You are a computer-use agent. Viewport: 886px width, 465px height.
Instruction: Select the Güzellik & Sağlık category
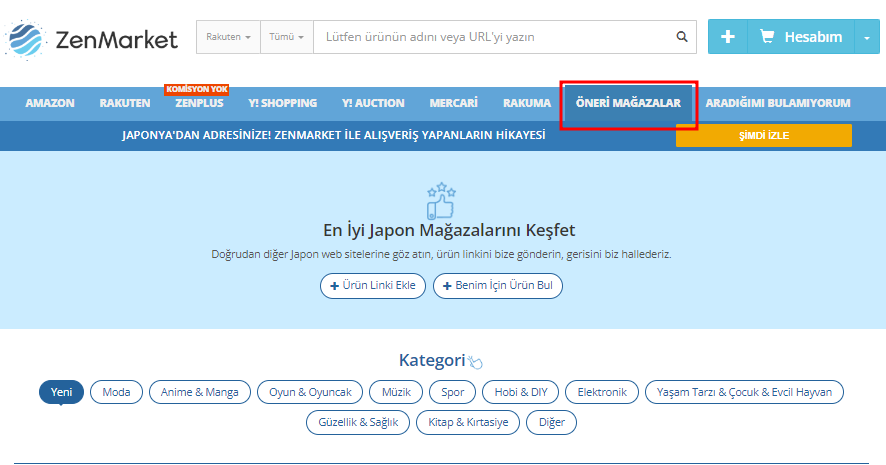[x=358, y=423]
